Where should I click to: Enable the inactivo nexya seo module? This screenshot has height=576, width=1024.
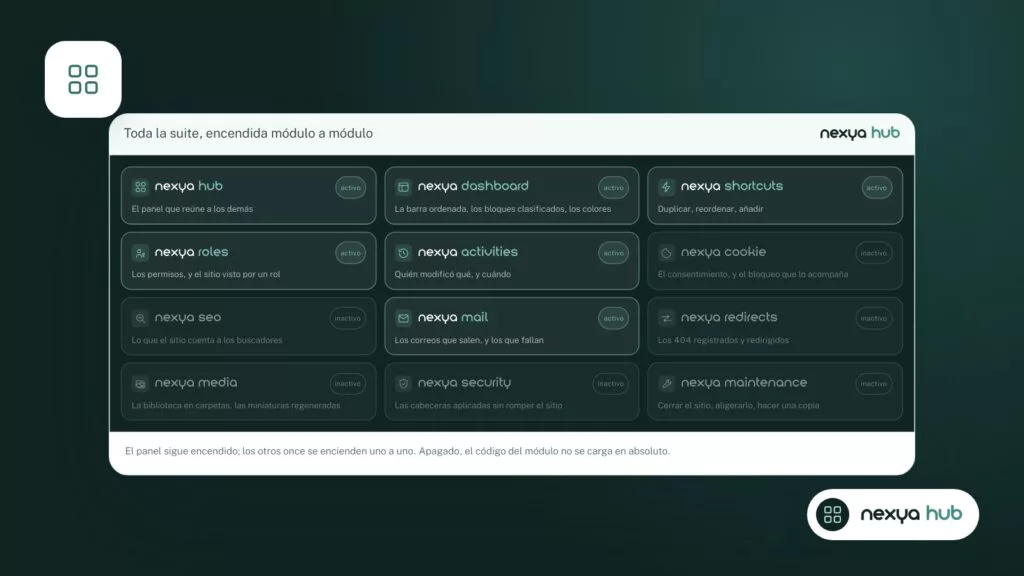[x=347, y=318]
